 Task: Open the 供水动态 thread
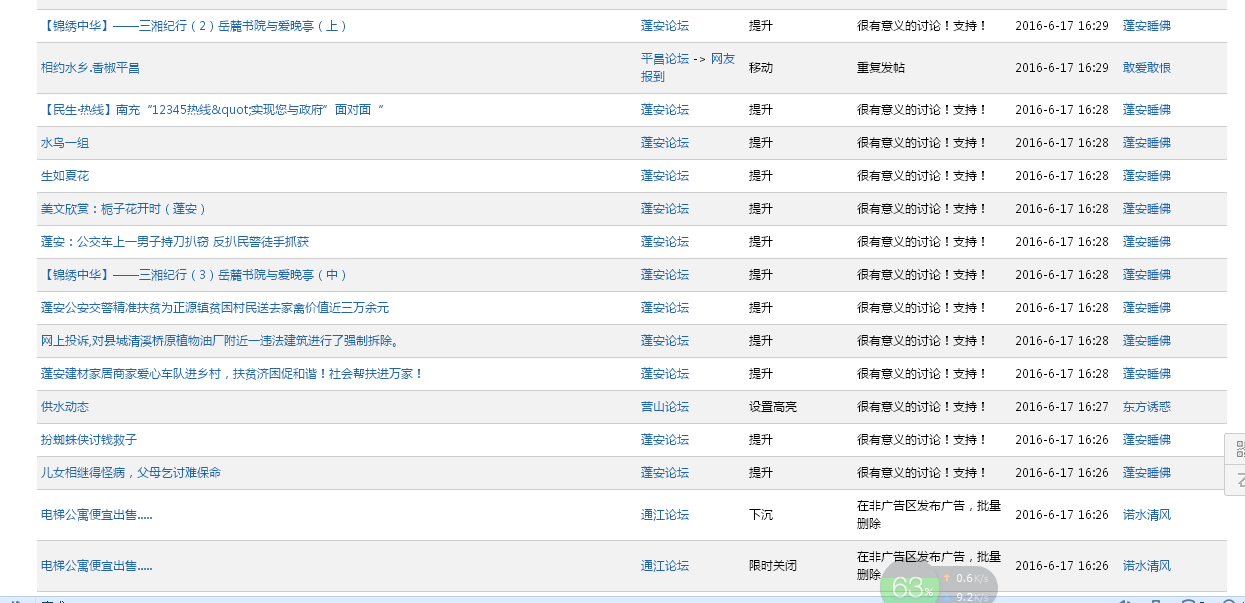pos(65,407)
